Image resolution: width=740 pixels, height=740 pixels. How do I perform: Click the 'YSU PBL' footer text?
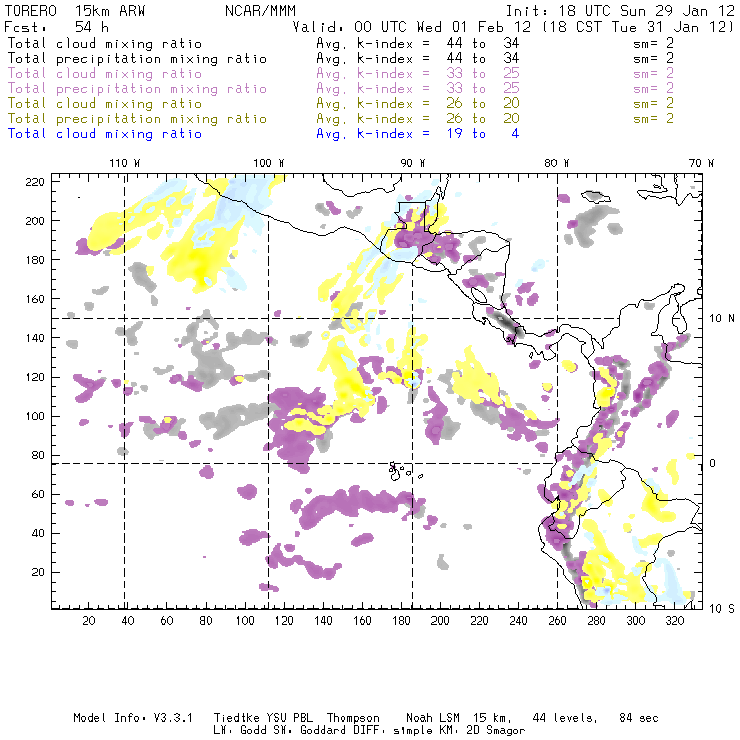pyautogui.click(x=290, y=718)
